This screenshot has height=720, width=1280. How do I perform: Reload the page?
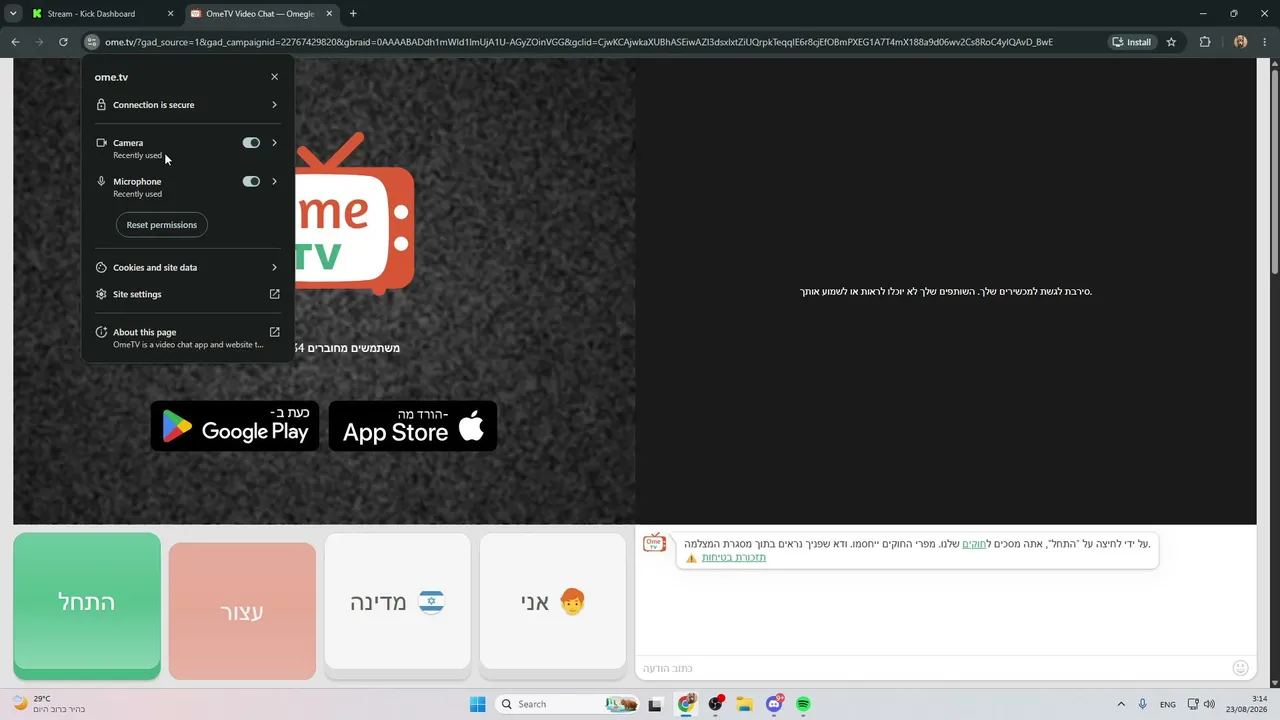click(x=63, y=42)
